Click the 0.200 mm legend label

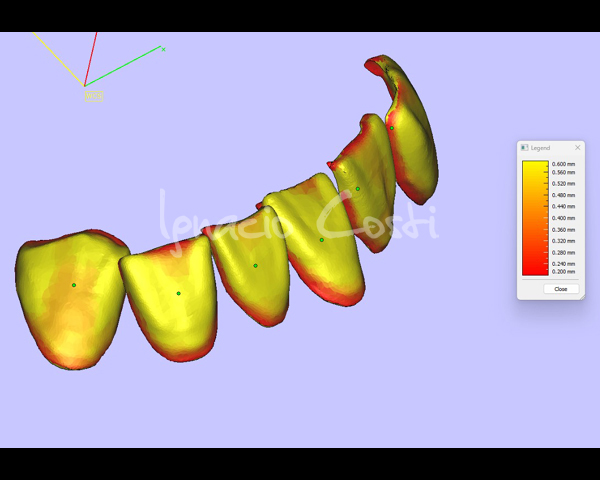(x=563, y=271)
